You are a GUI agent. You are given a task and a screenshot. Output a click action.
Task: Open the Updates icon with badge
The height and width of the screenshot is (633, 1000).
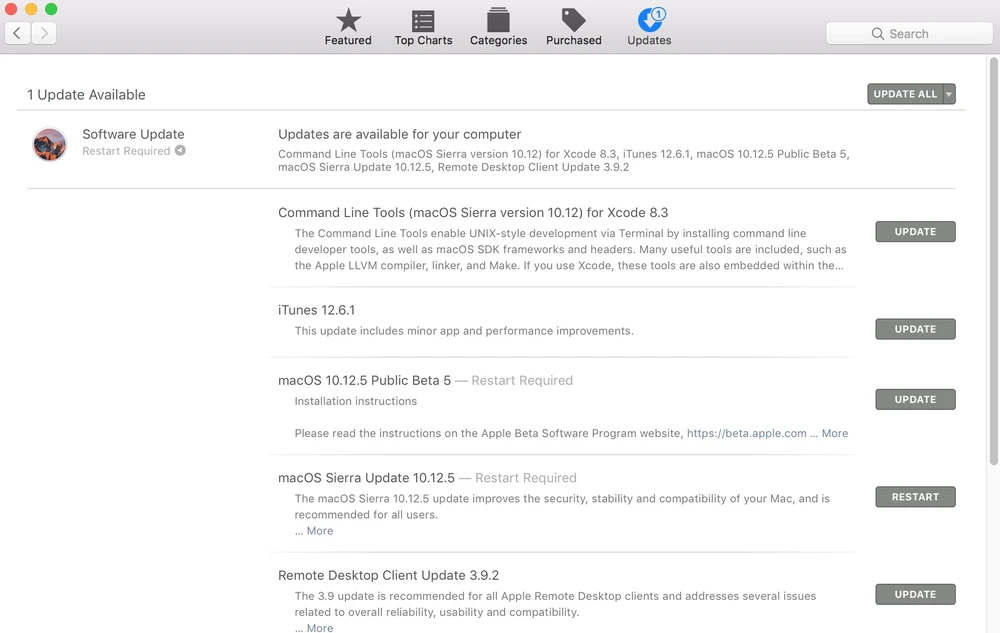(x=649, y=21)
